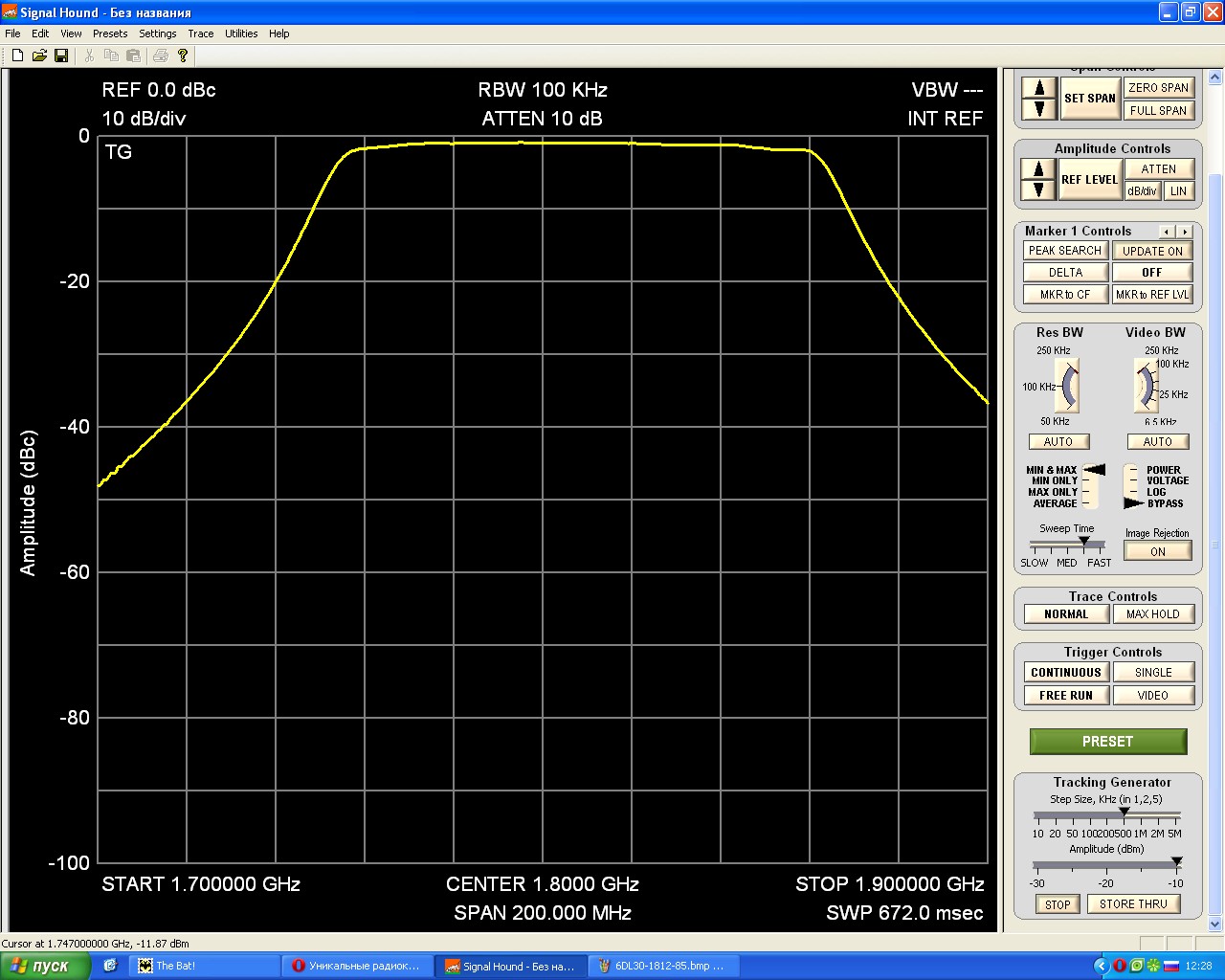Click the Amplitude Controls up arrow

coord(1038,168)
